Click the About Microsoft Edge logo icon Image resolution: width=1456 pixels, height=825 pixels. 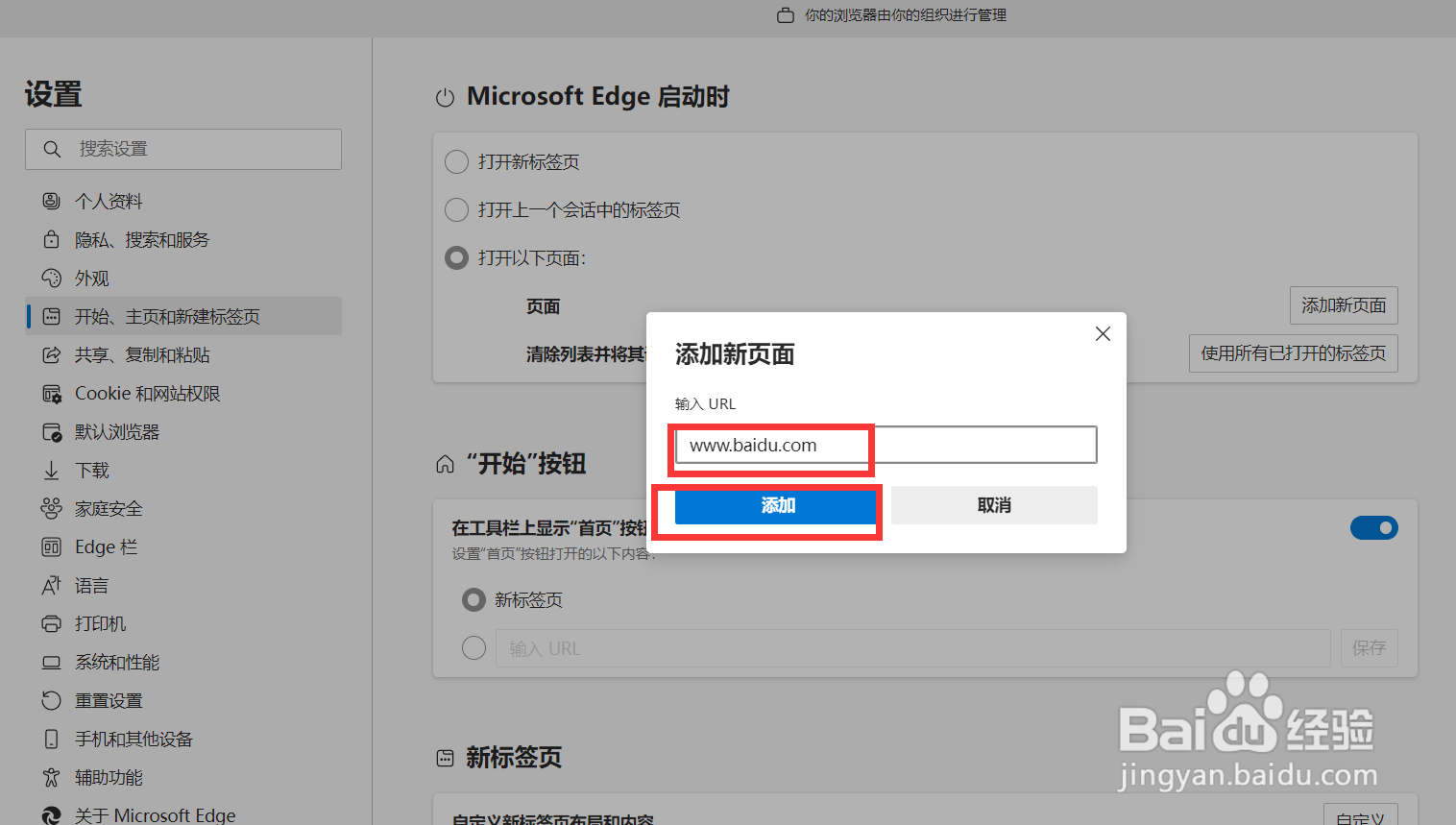click(52, 815)
